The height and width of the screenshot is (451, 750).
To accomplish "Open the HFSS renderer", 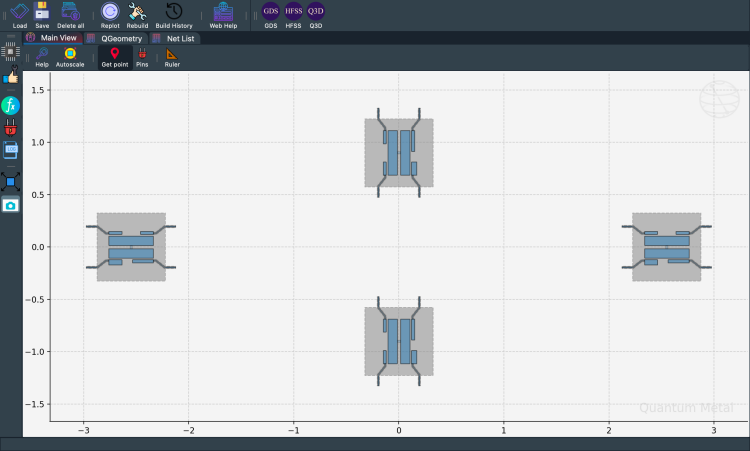I will (x=293, y=15).
